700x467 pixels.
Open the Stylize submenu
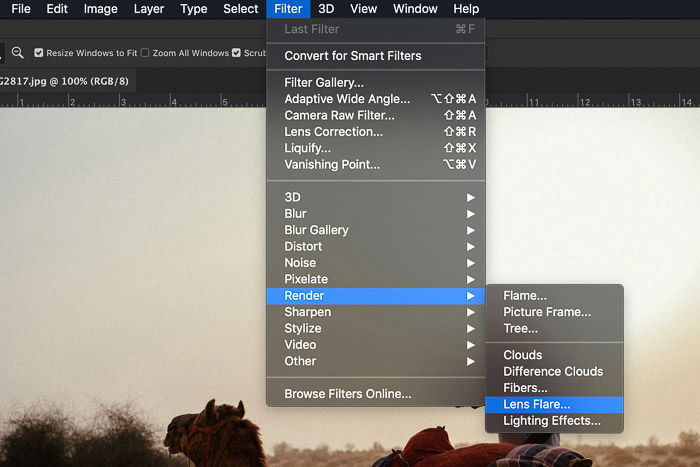point(375,329)
